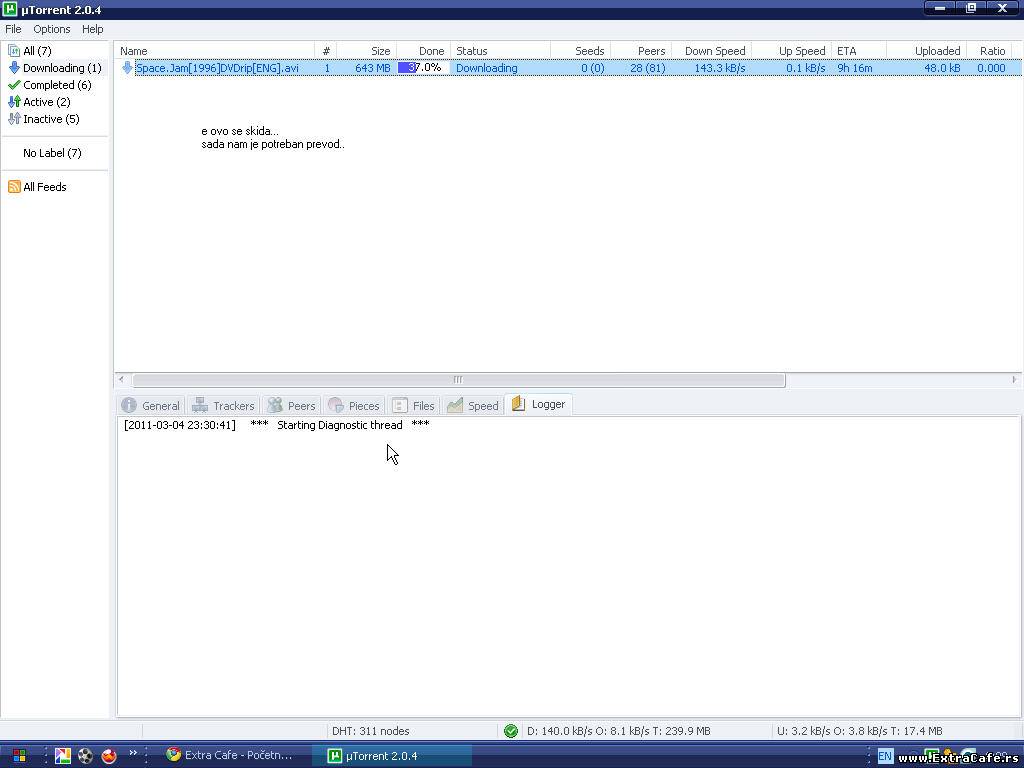Open the colorful quick launch icon
The height and width of the screenshot is (768, 1024).
tap(63, 756)
